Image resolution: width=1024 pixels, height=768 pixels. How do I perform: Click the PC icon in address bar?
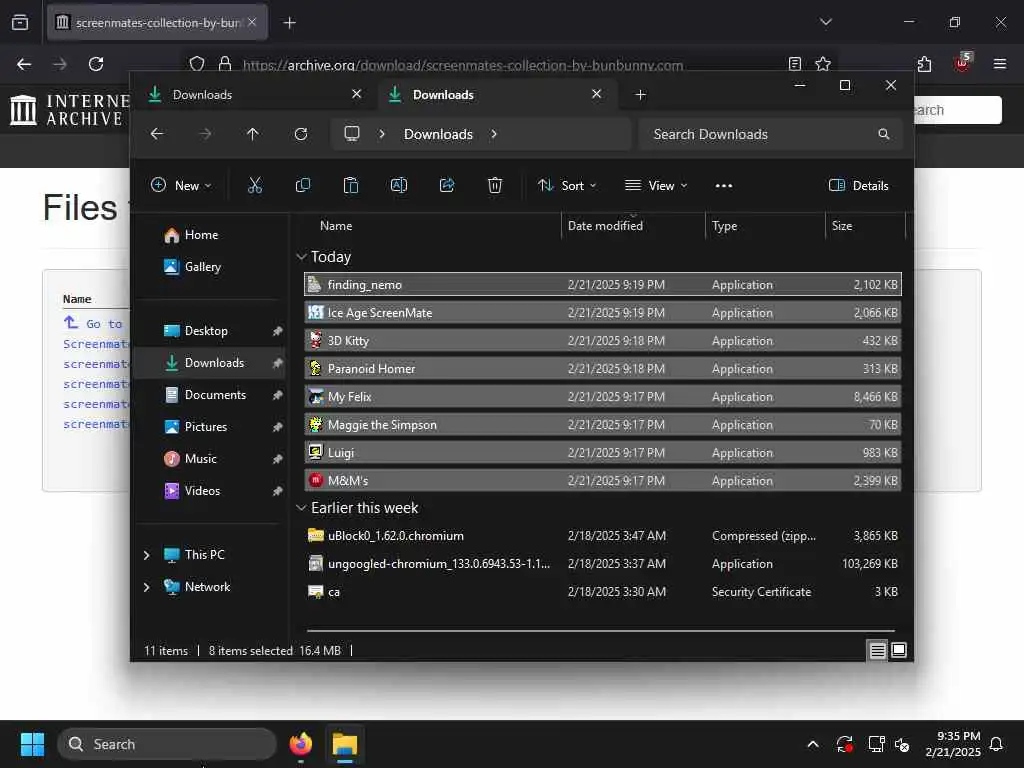click(352, 134)
